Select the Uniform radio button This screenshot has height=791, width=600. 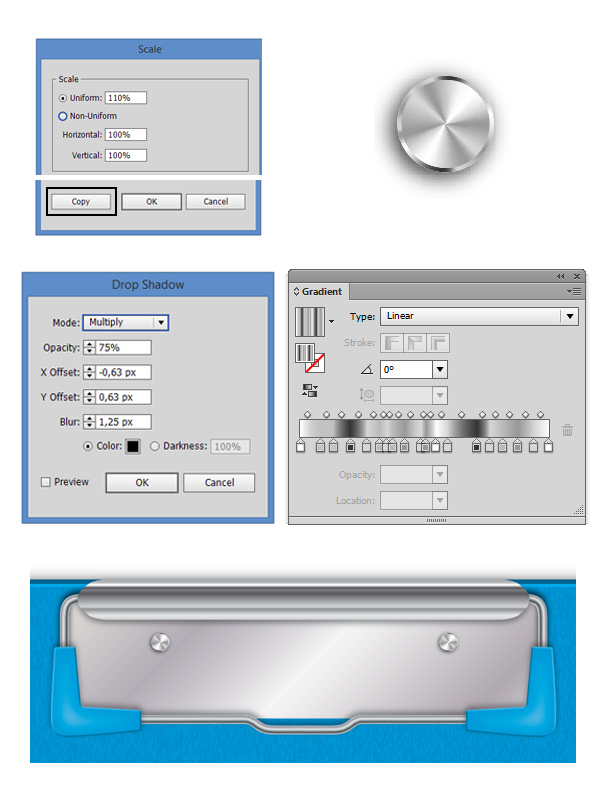pyautogui.click(x=63, y=98)
